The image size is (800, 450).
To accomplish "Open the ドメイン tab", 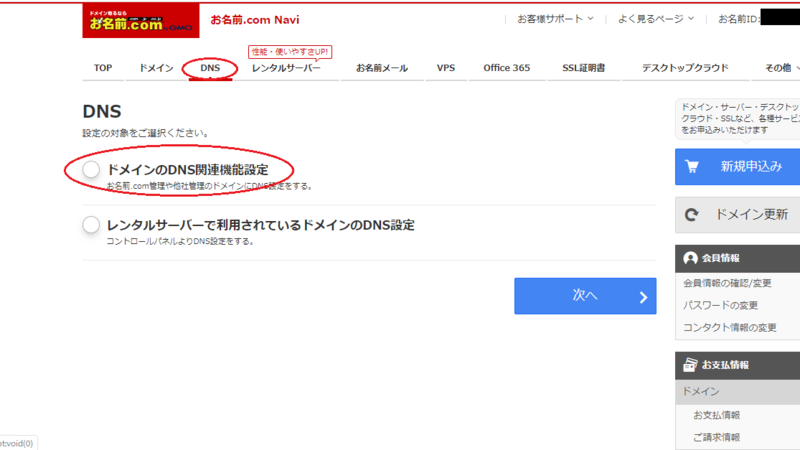I will click(x=156, y=68).
